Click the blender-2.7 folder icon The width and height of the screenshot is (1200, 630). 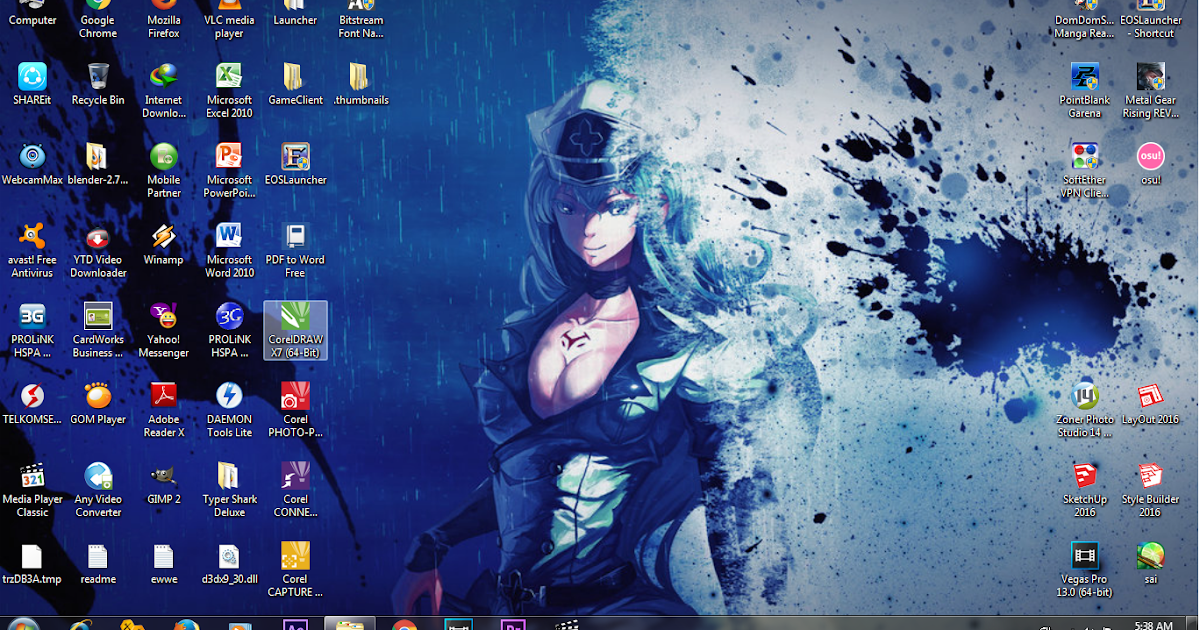[98, 164]
